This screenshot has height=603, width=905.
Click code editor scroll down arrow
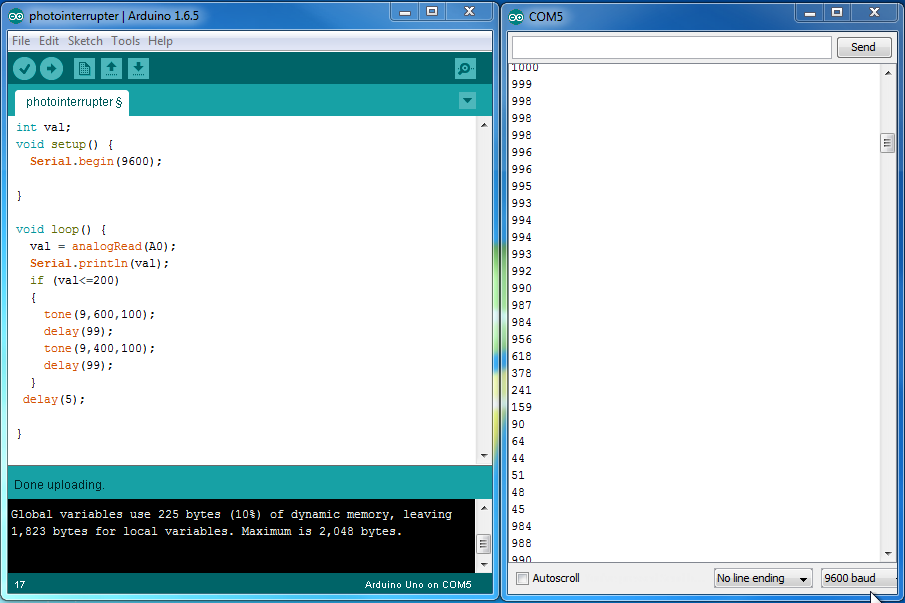(484, 456)
